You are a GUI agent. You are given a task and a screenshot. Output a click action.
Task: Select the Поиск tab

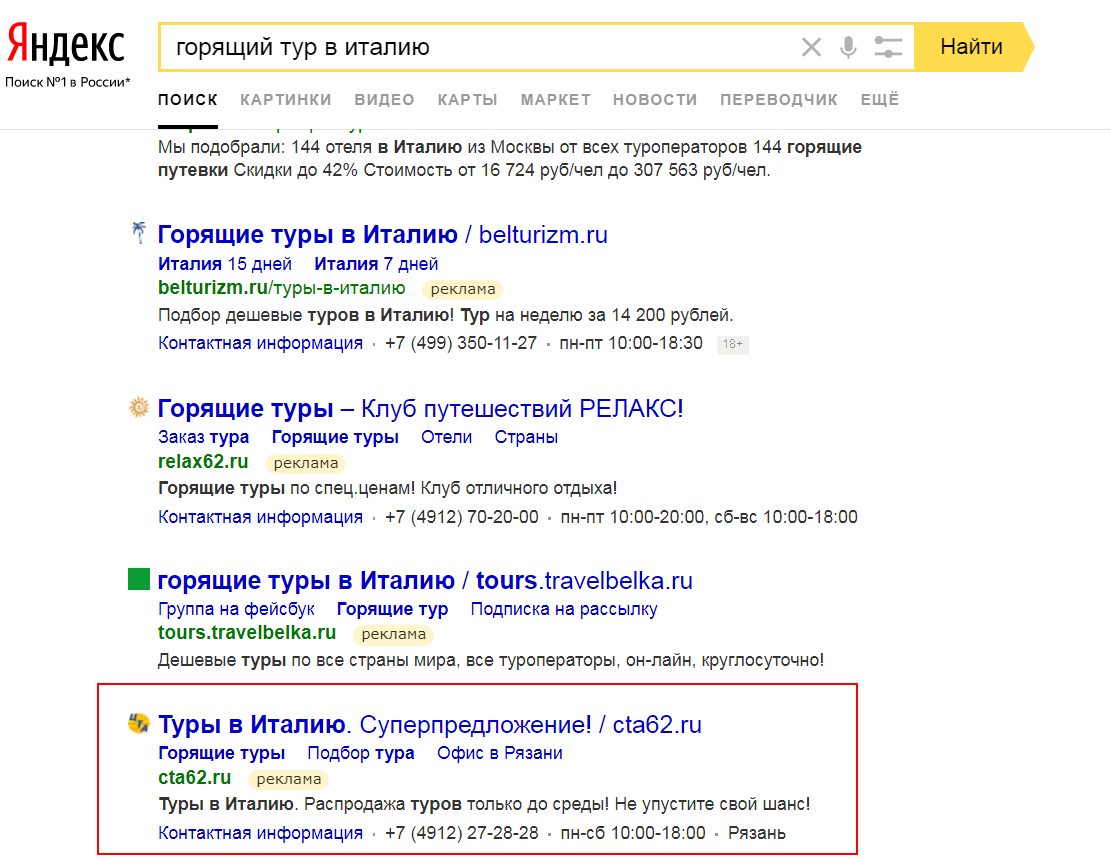[x=188, y=100]
